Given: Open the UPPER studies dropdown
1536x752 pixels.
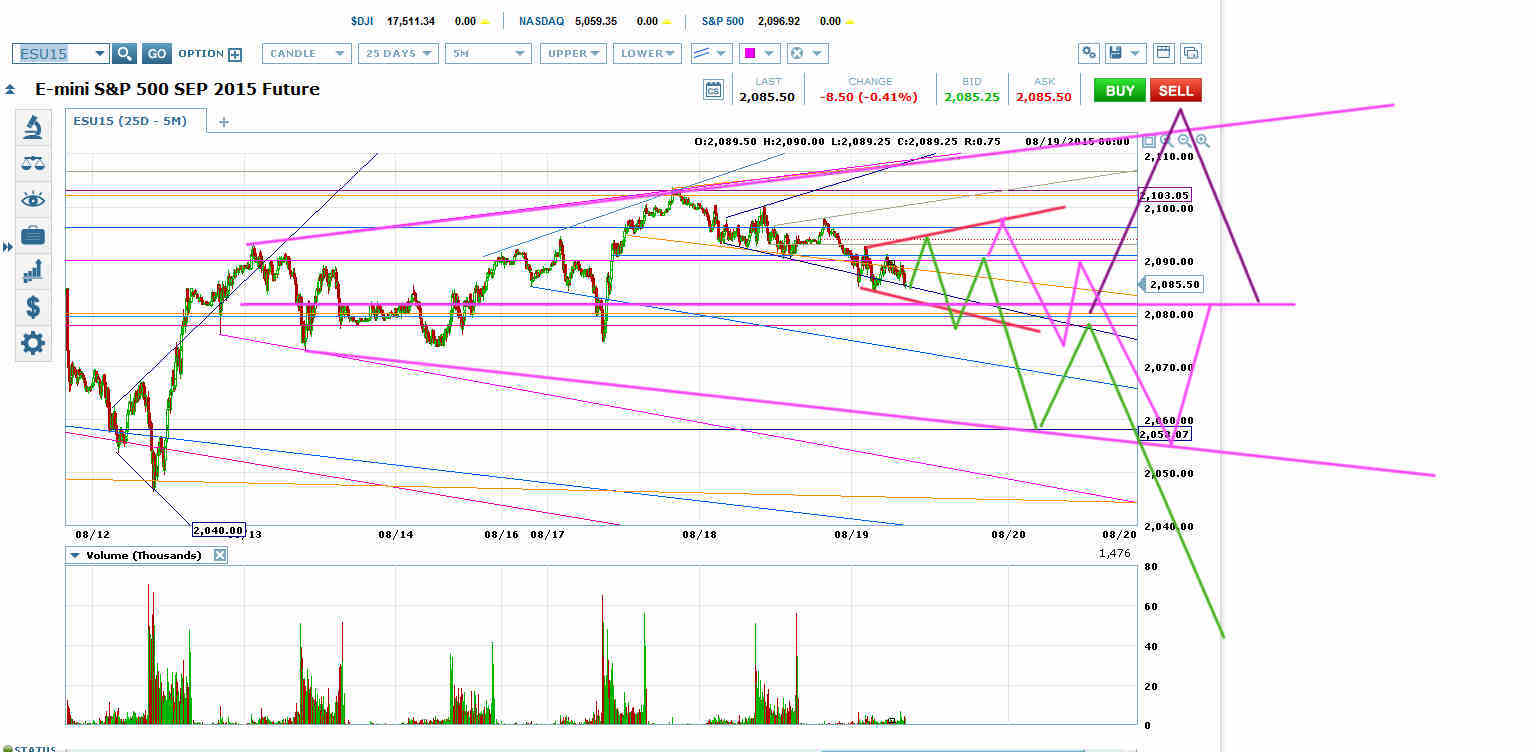Looking at the screenshot, I should 573,54.
